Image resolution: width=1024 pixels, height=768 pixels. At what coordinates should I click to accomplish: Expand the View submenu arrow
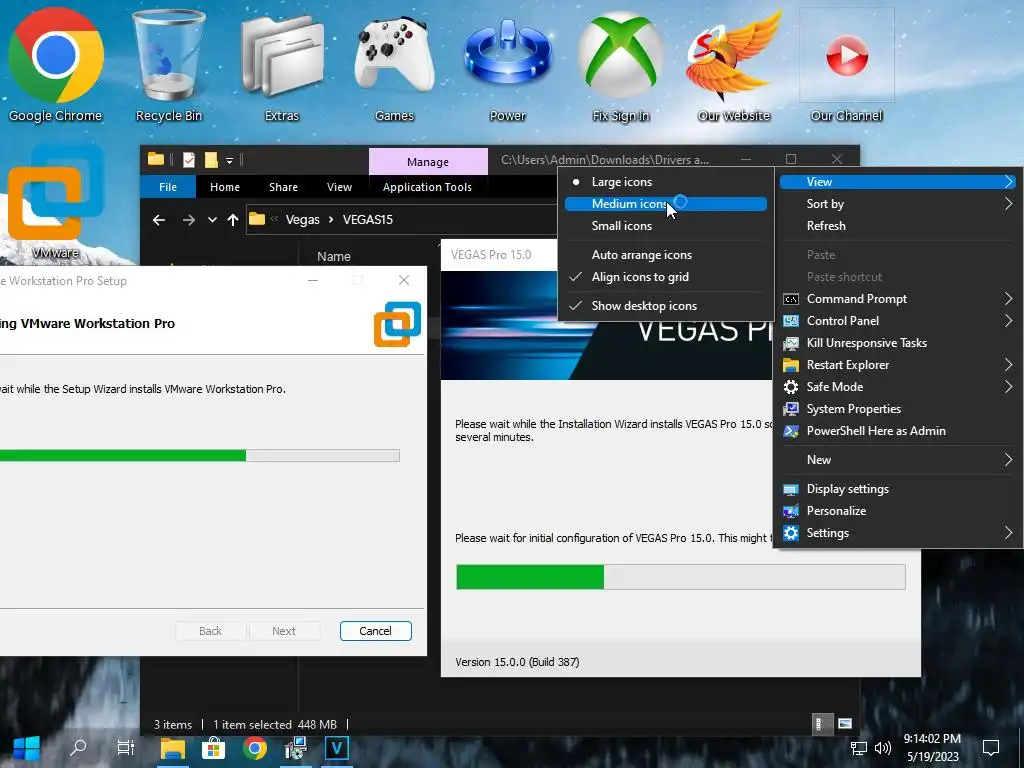coord(1009,182)
